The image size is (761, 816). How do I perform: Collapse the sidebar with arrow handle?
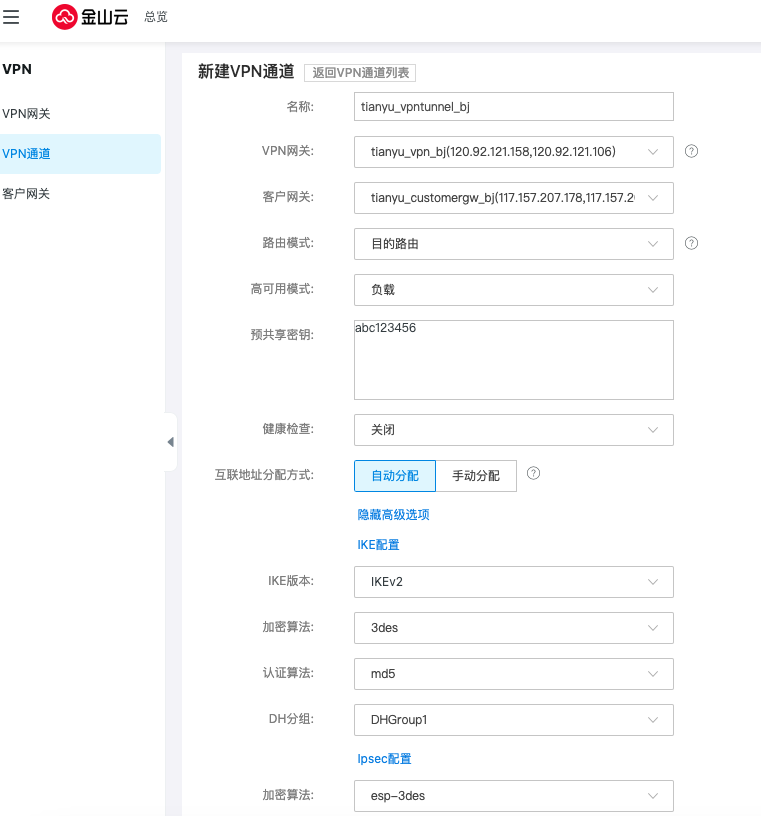point(170,442)
